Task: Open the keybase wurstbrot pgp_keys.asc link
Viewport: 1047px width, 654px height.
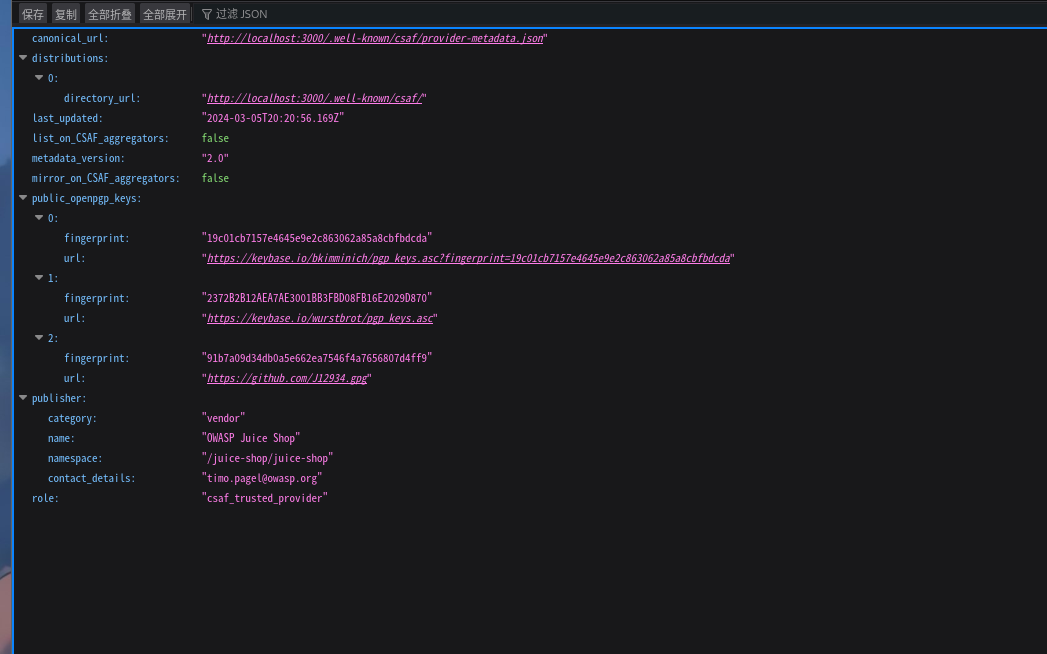Action: pyautogui.click(x=320, y=318)
